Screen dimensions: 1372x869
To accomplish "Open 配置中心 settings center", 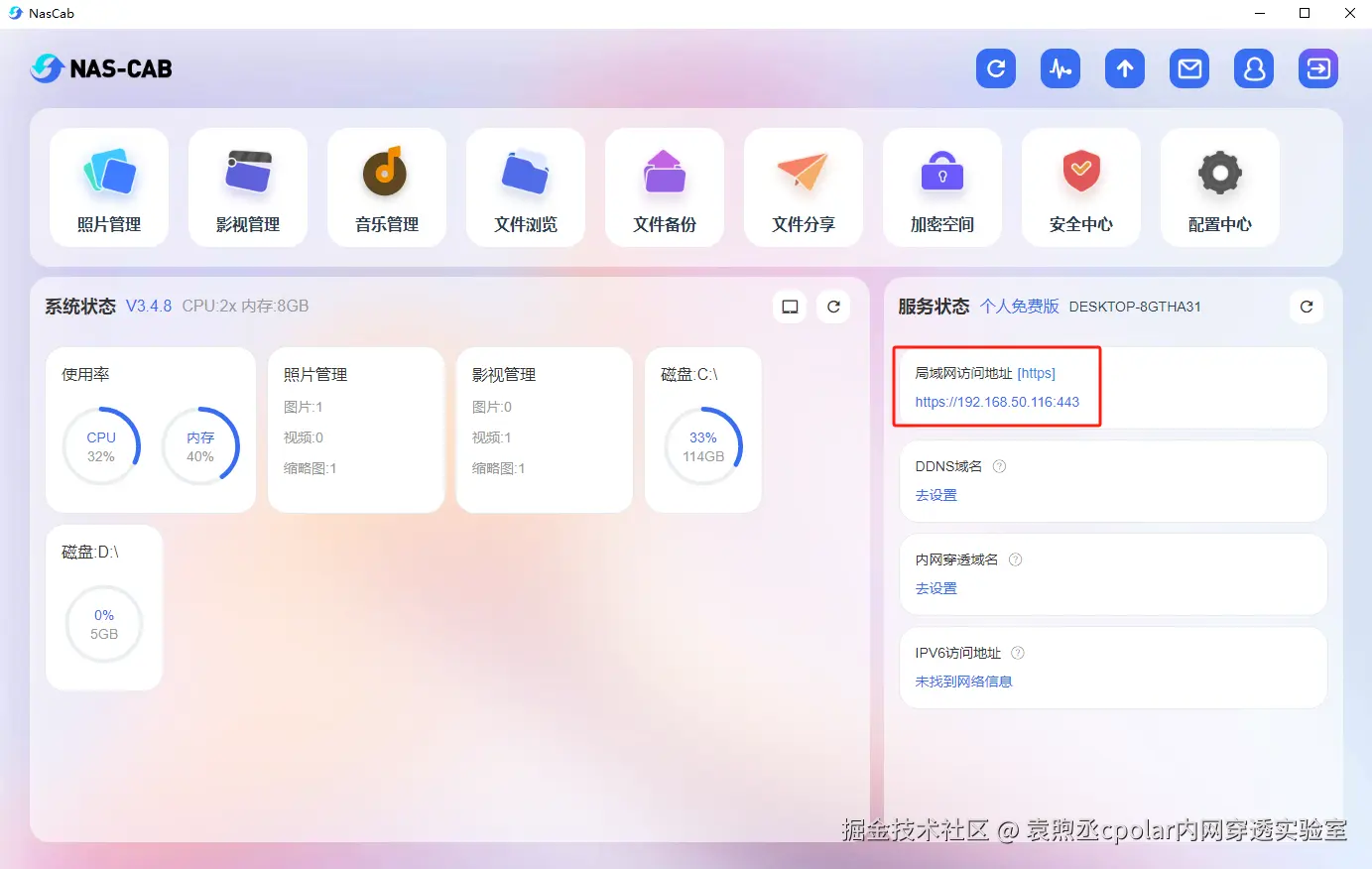I will [1220, 187].
